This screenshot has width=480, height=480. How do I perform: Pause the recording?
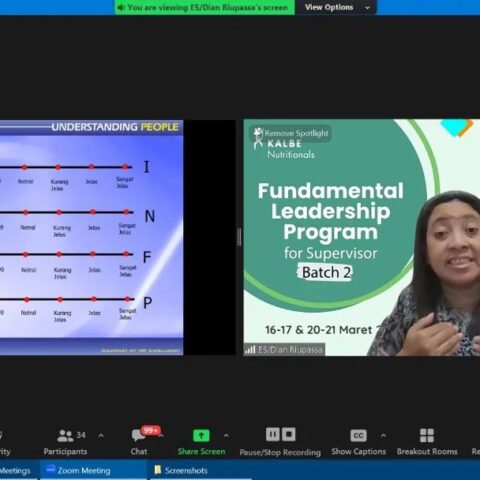pos(272,434)
